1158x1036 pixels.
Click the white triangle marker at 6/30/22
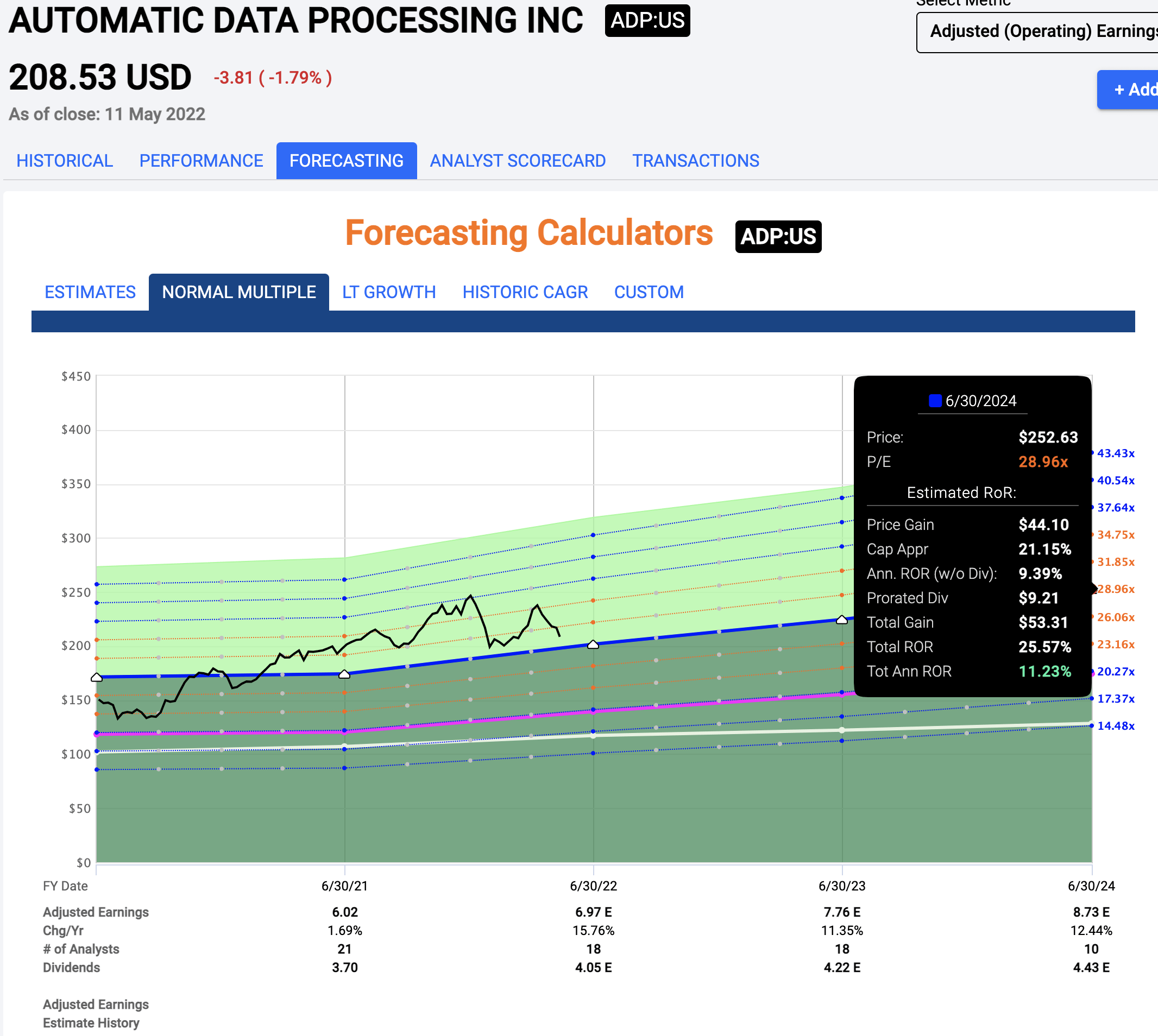(593, 645)
